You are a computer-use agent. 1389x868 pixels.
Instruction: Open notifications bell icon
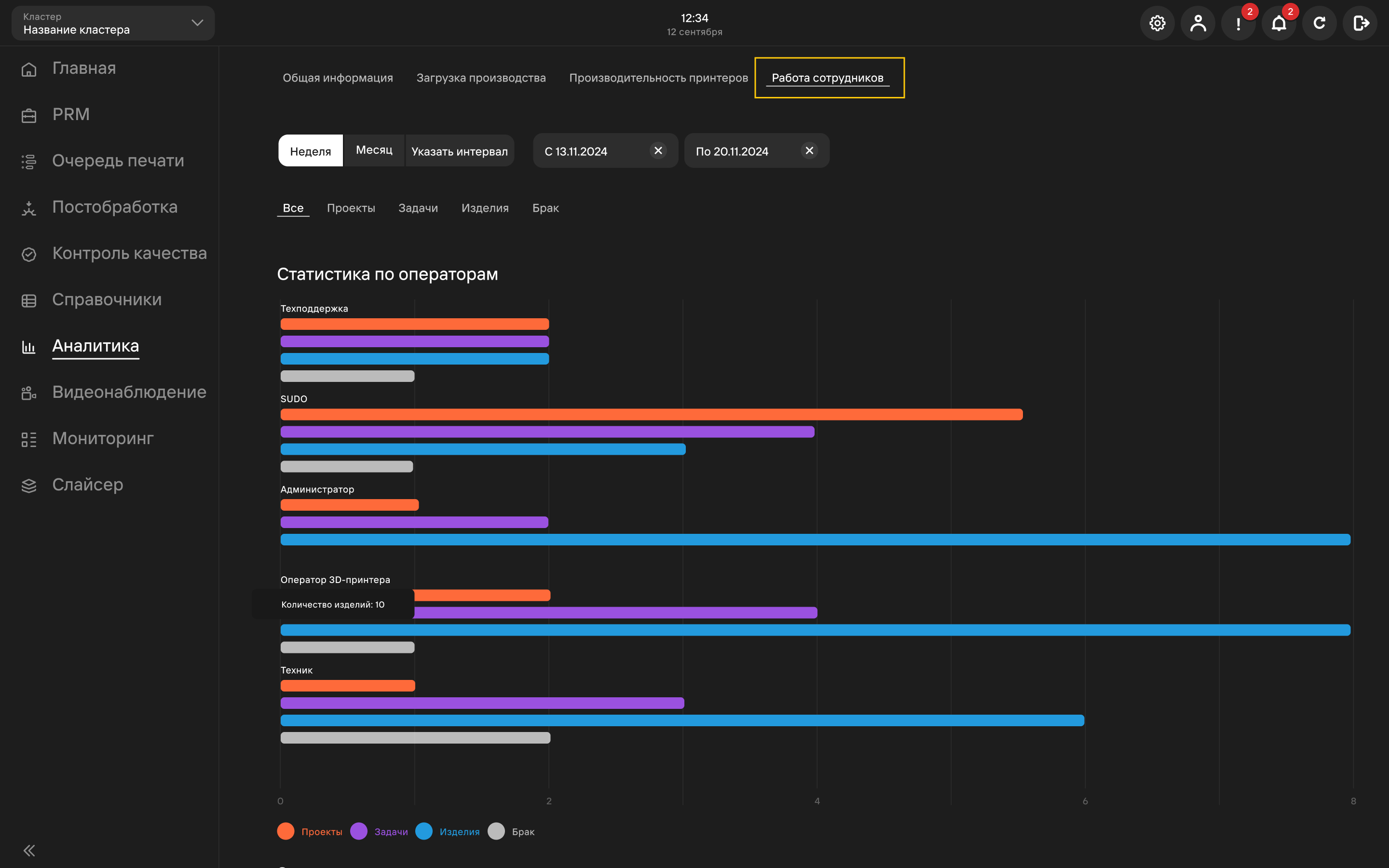point(1279,23)
